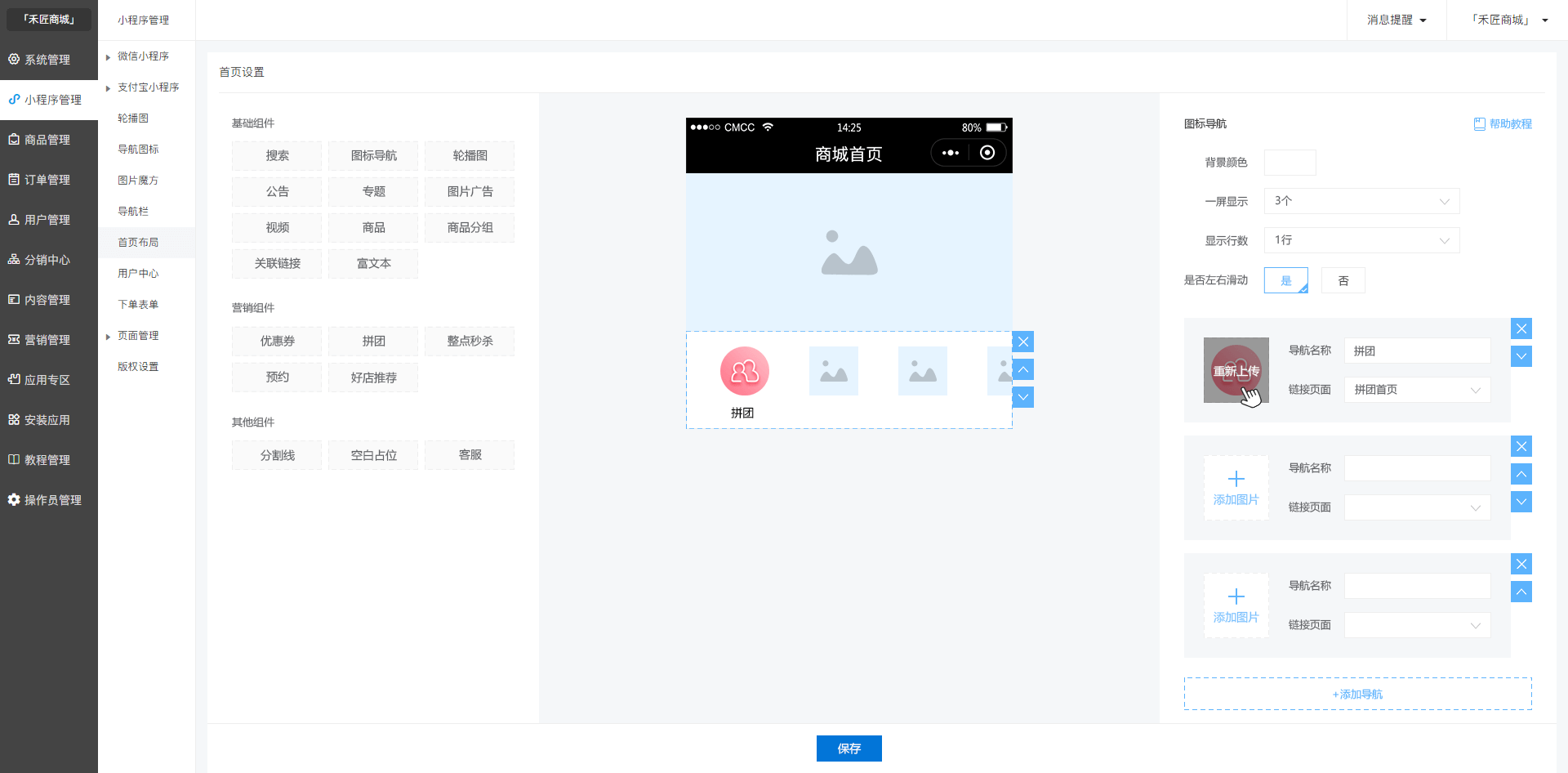This screenshot has width=1568, height=773.
Task: Click the close icon beside phone preview
Action: [x=1023, y=342]
